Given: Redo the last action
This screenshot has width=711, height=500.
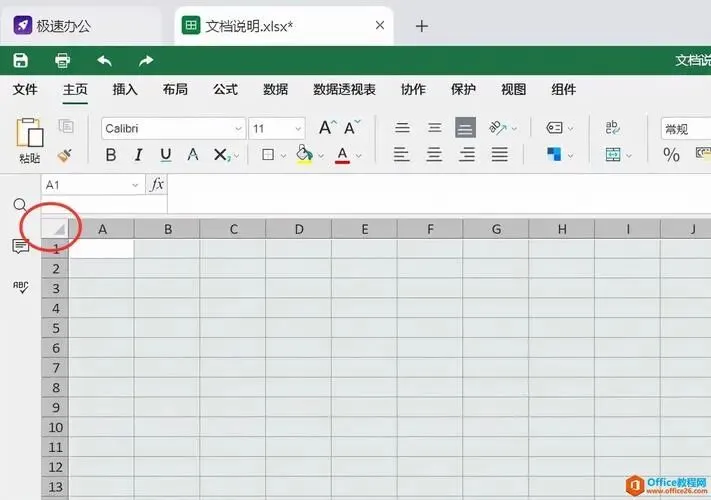Looking at the screenshot, I should [x=146, y=60].
